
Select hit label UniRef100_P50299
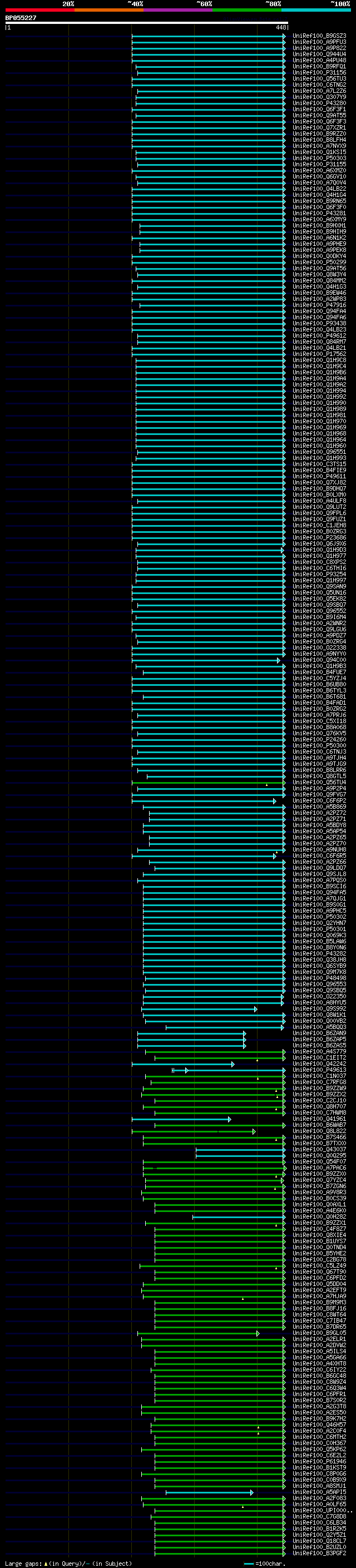click(x=319, y=263)
